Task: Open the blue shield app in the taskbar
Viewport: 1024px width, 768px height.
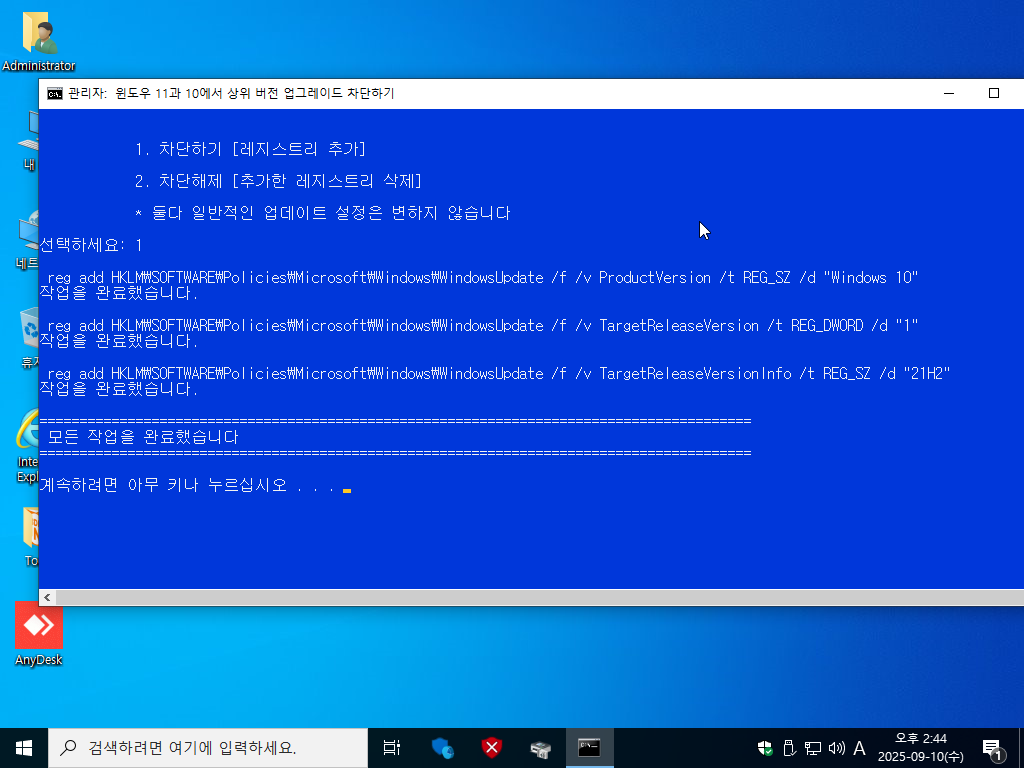Action: [x=443, y=748]
